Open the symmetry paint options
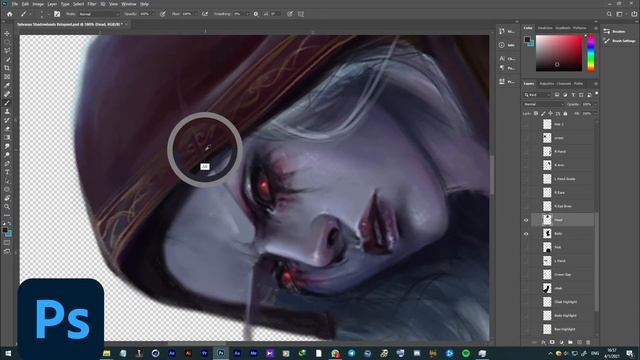Screen dimensions: 640x360 point(301,14)
